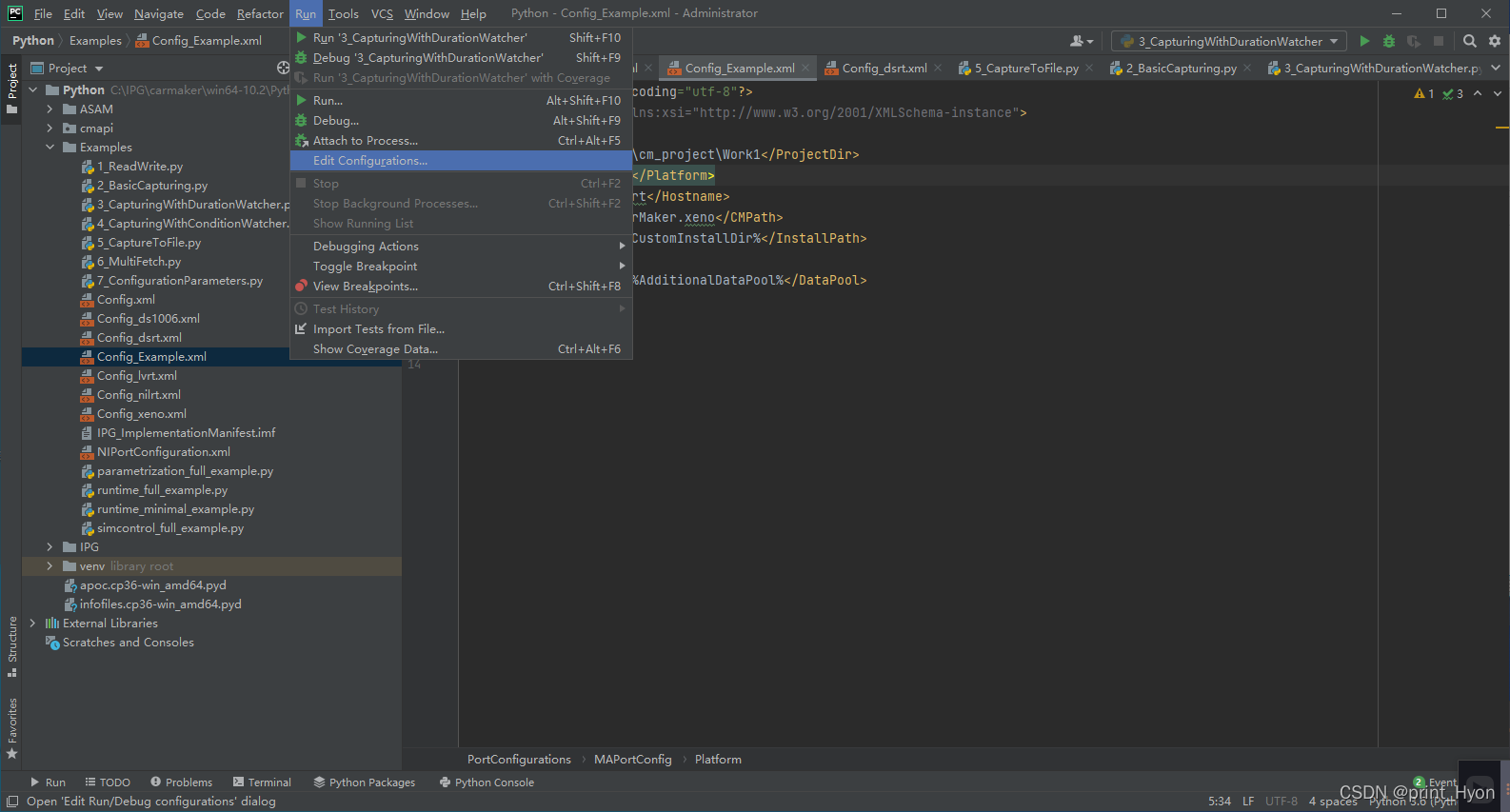The image size is (1510, 812).
Task: Toggle the Run tool window at bottom
Action: (x=48, y=782)
